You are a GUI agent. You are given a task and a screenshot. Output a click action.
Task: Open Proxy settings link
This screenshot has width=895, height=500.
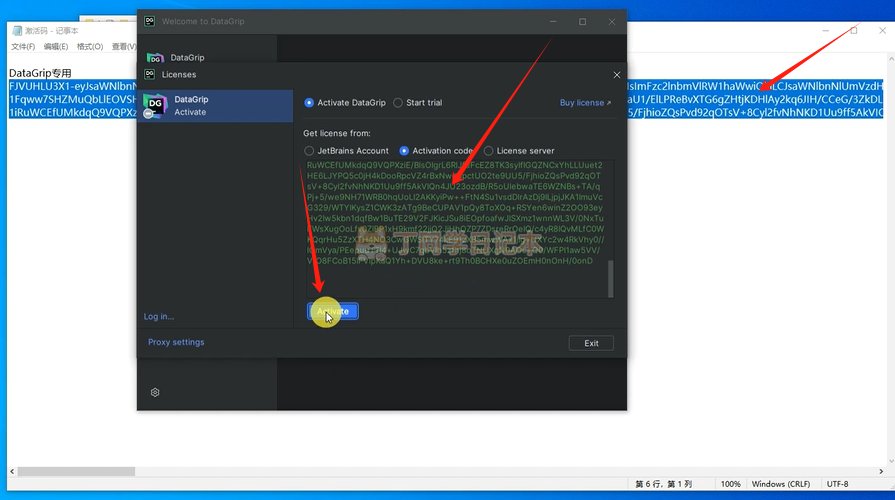[x=176, y=342]
